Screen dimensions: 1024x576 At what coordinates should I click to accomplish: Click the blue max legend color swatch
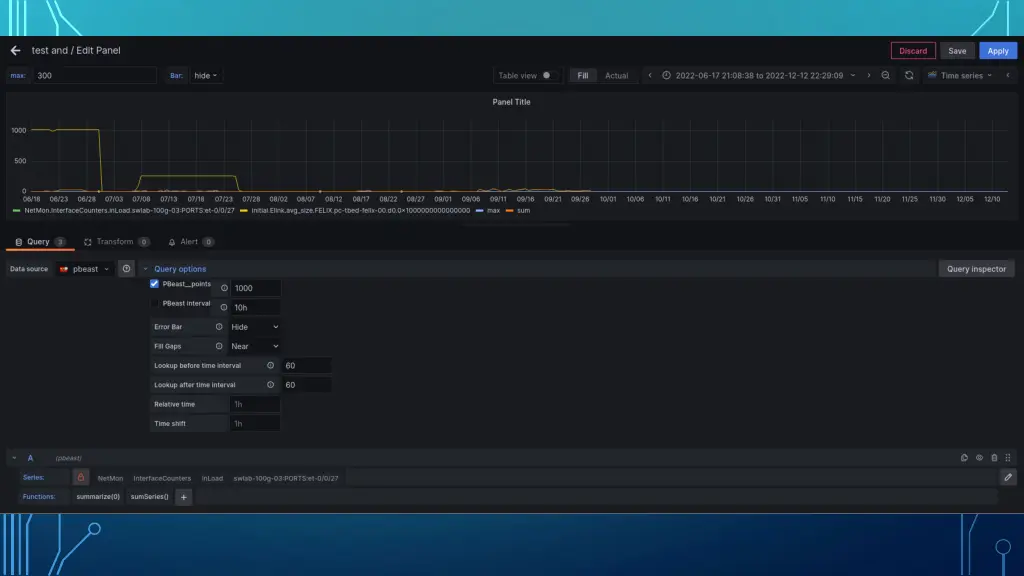[x=479, y=211]
